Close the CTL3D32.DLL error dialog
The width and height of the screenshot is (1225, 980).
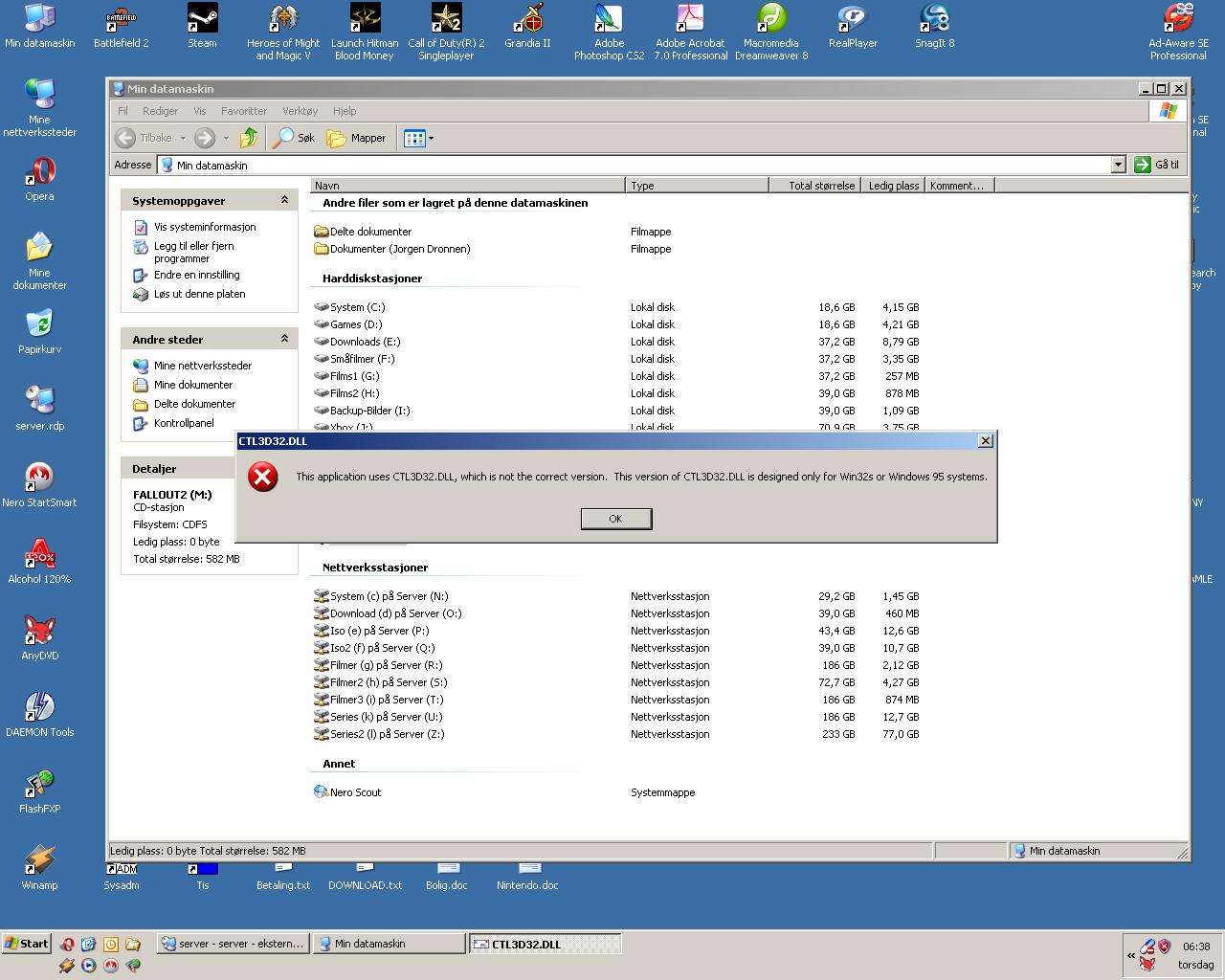pos(985,441)
